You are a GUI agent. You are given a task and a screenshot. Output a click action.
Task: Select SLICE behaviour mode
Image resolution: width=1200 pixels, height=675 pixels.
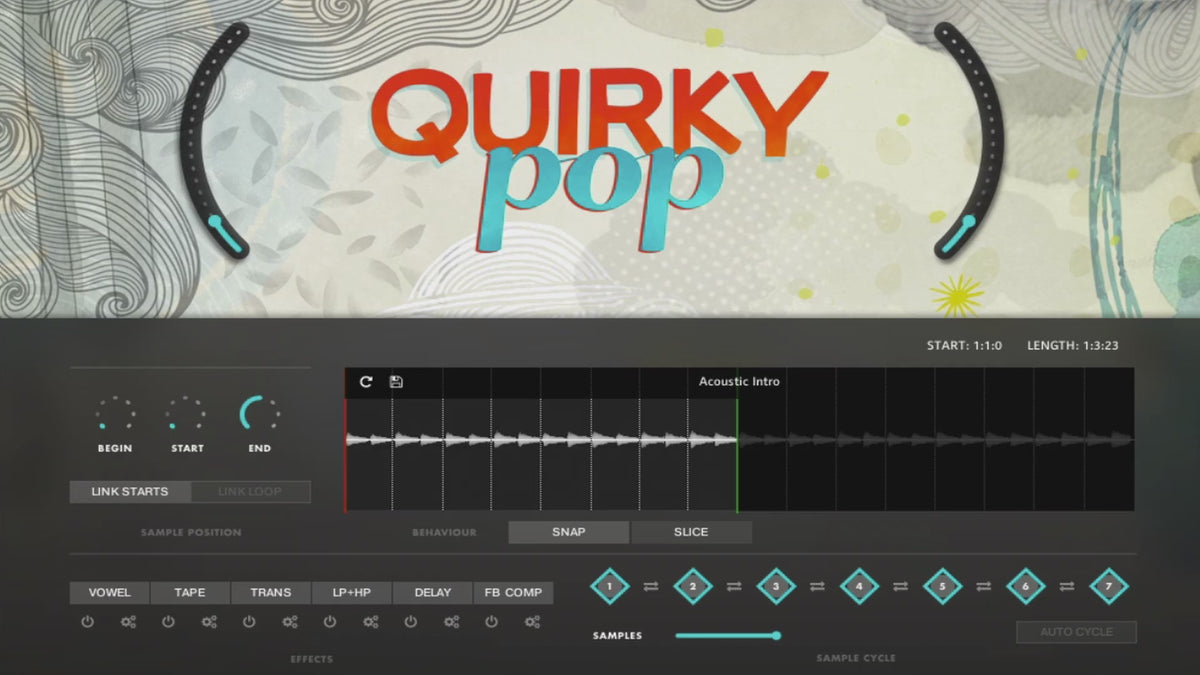tap(691, 532)
